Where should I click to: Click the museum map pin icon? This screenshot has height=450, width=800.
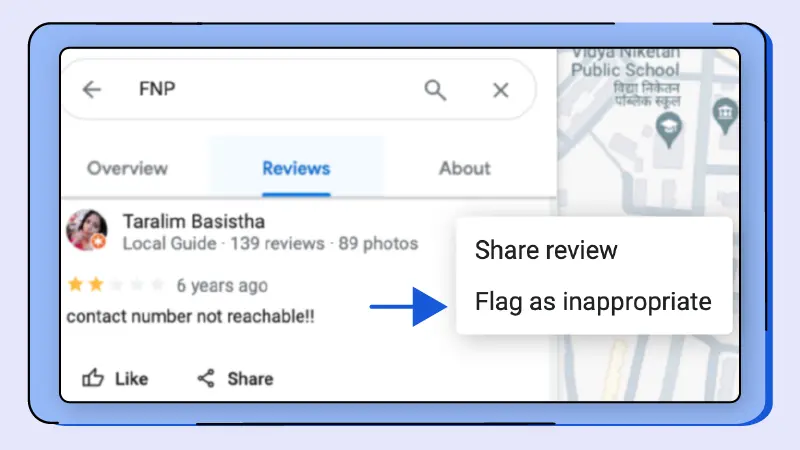(725, 115)
